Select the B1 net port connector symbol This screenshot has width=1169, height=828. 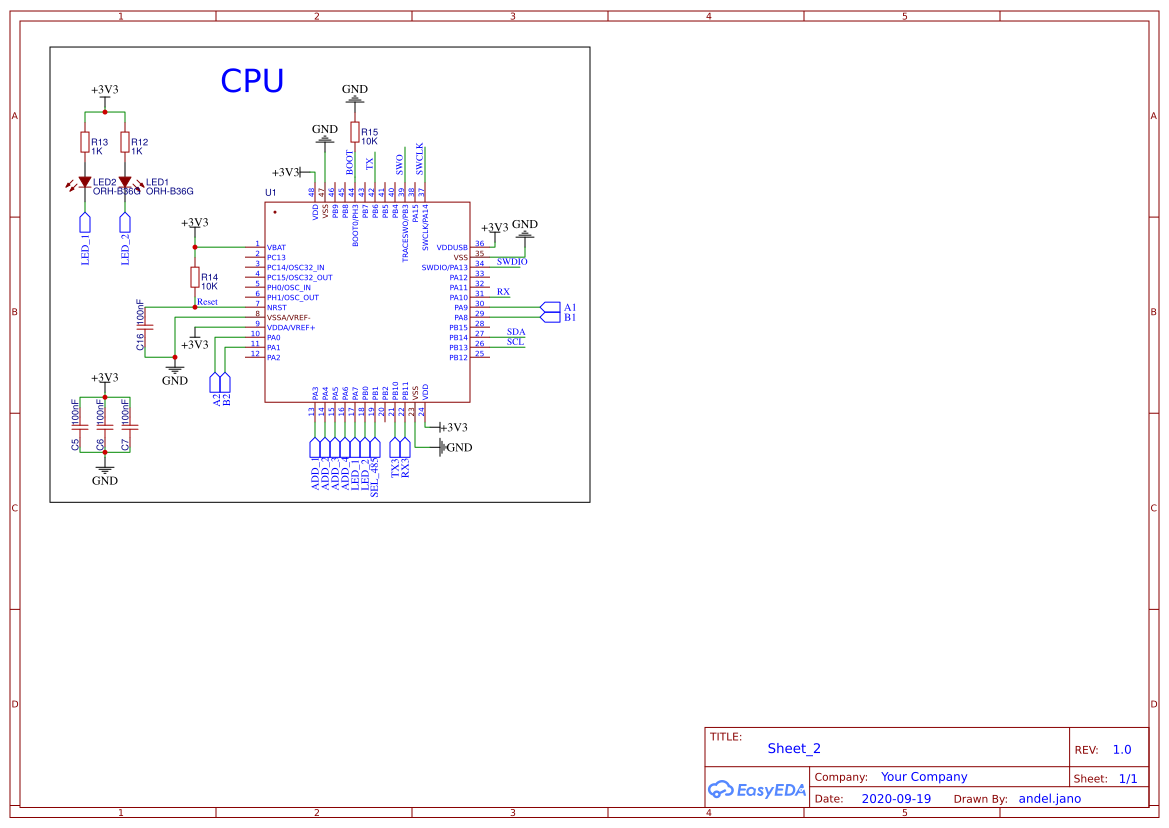[x=551, y=316]
